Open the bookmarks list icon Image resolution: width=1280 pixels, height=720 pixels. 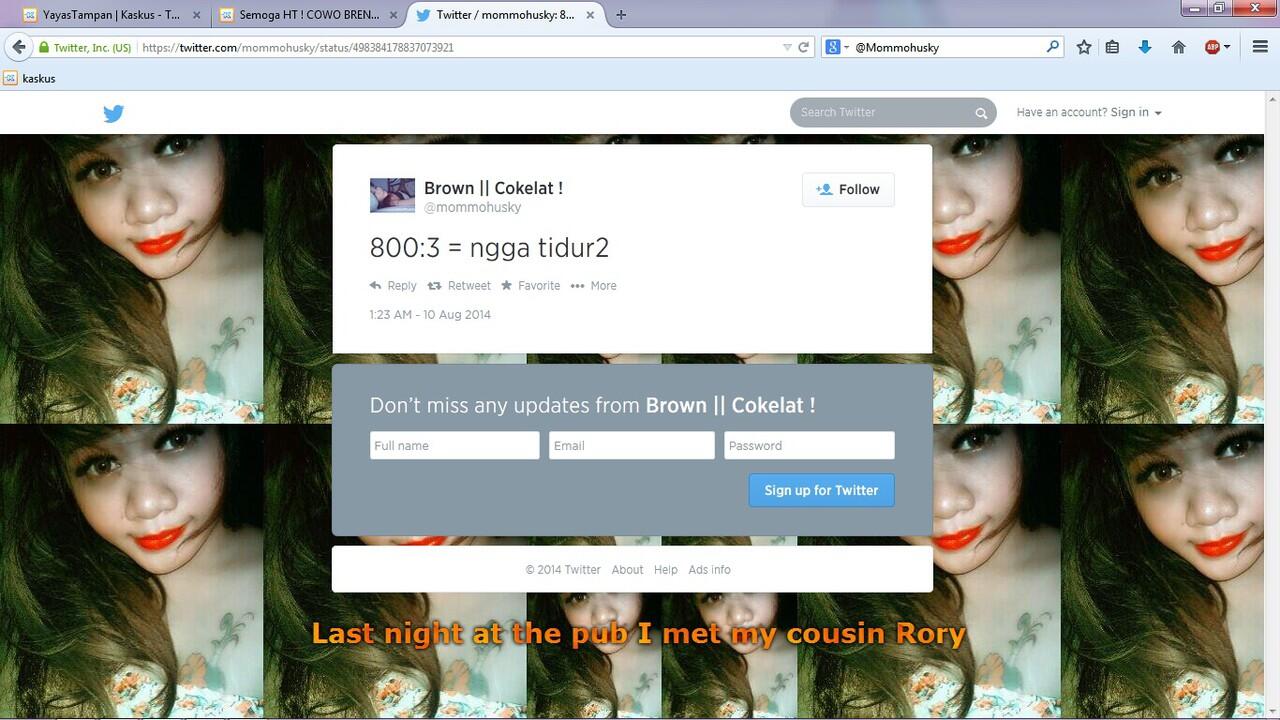pyautogui.click(x=1112, y=47)
